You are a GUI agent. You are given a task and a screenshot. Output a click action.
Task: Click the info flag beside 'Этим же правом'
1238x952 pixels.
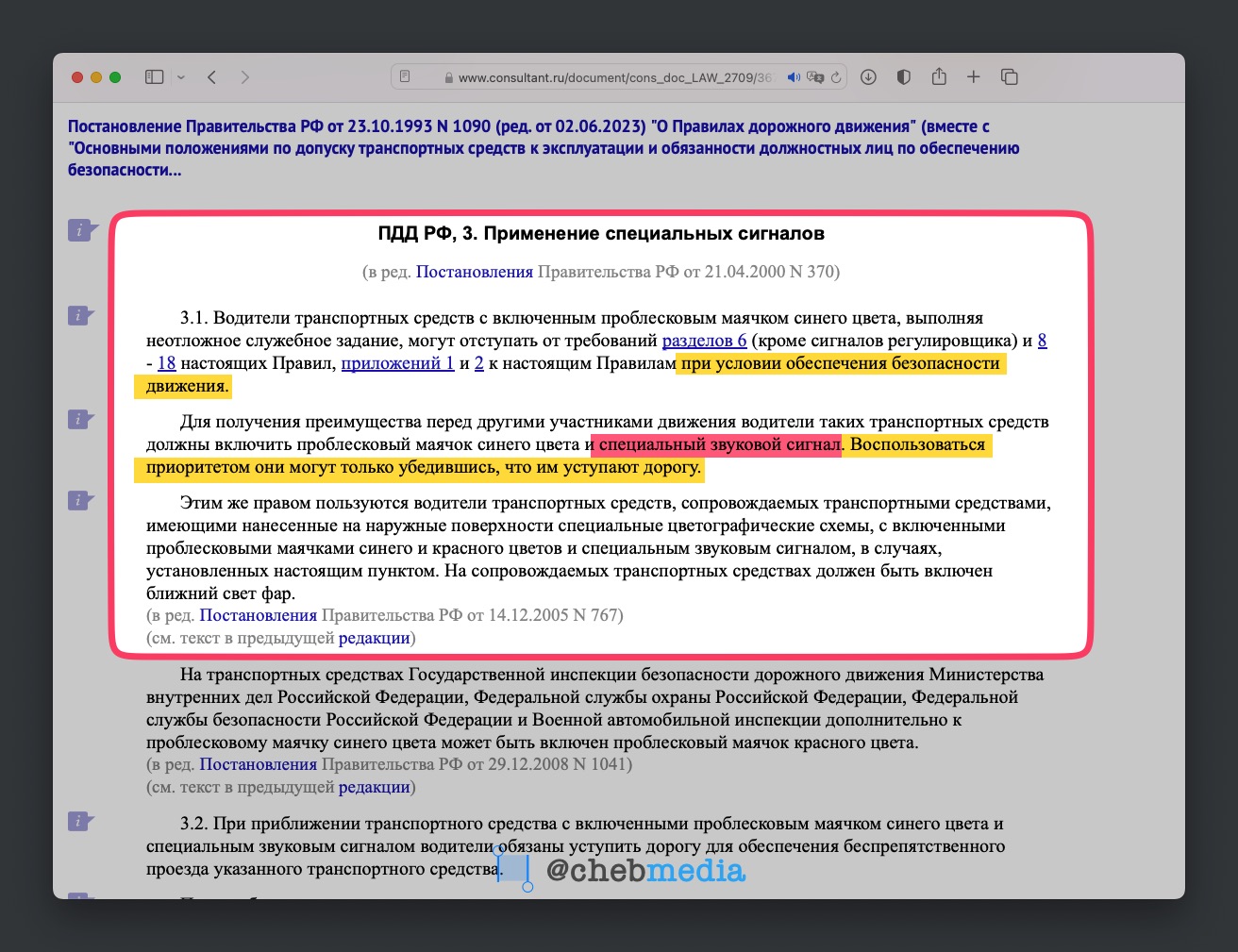[x=81, y=500]
